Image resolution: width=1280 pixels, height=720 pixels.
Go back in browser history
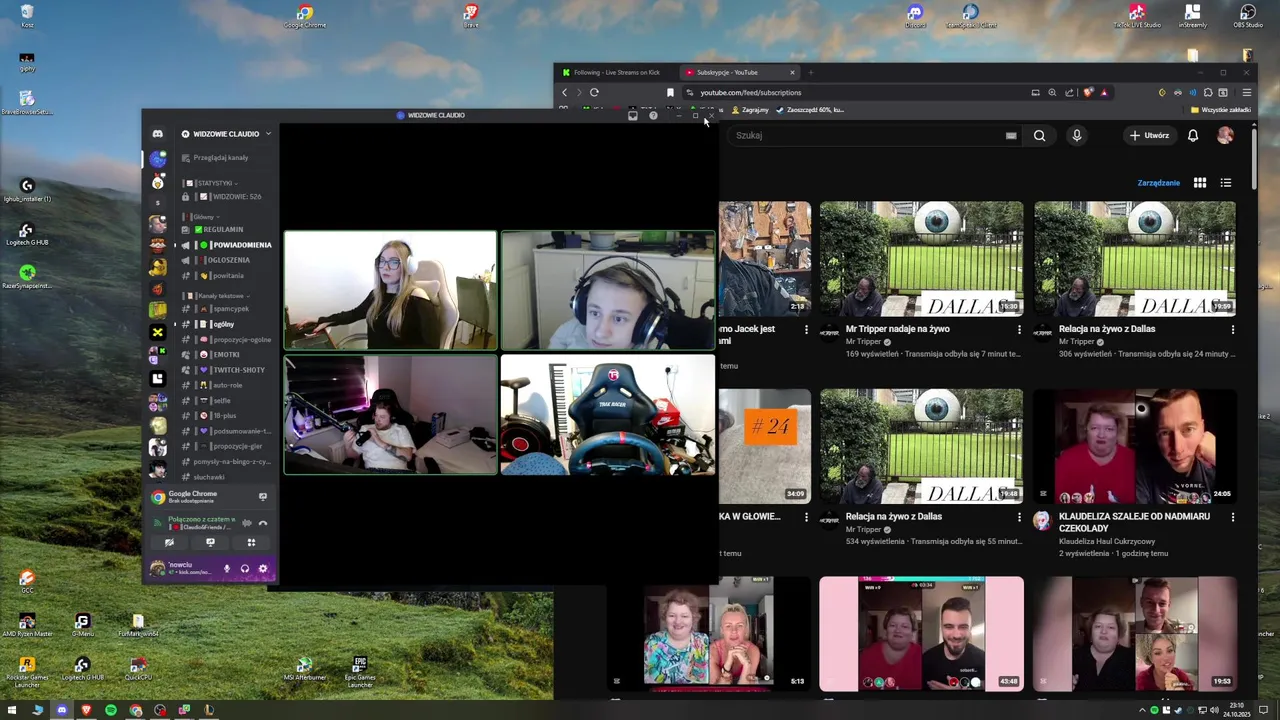point(564,92)
